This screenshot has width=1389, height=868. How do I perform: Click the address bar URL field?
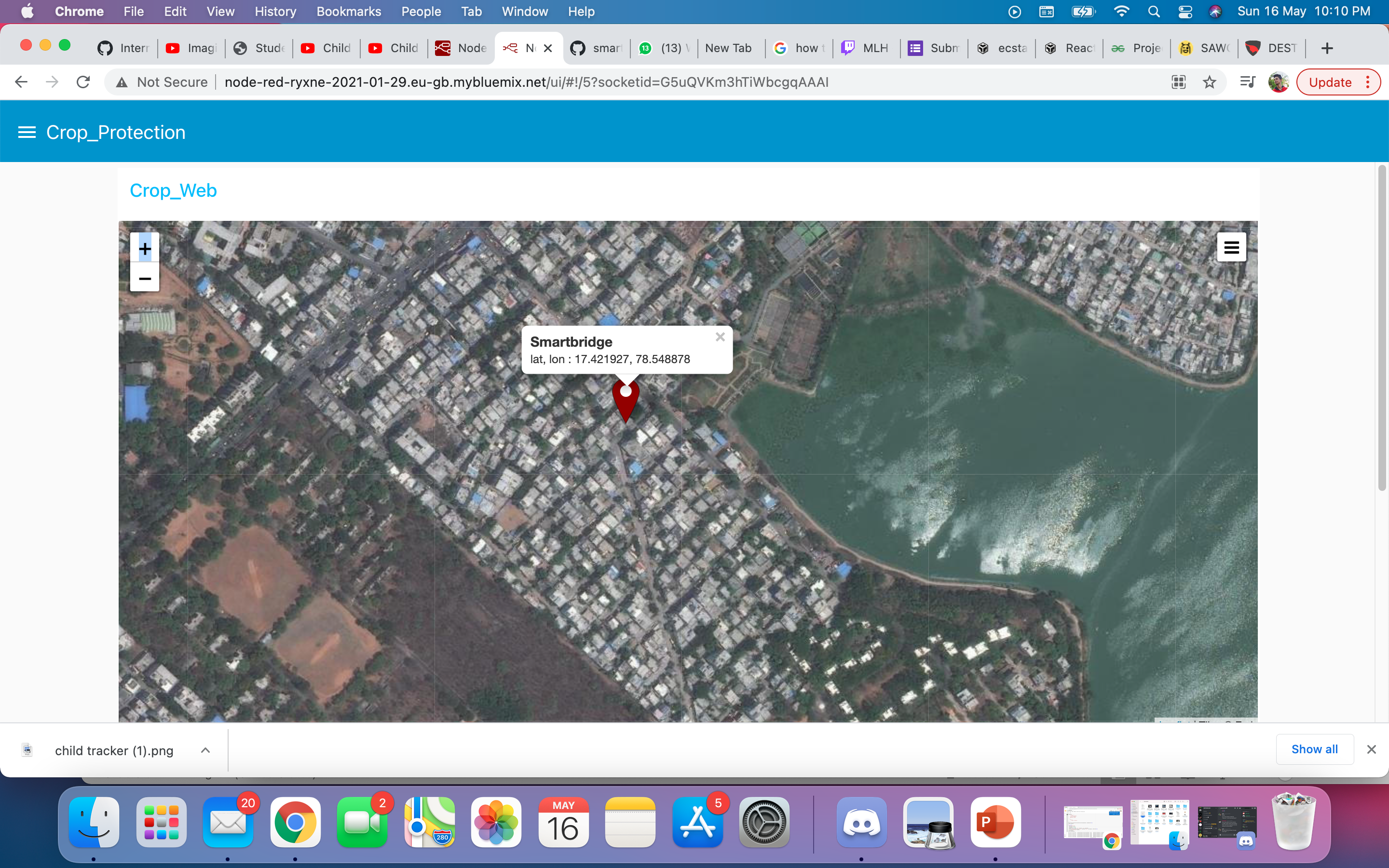pos(526,82)
